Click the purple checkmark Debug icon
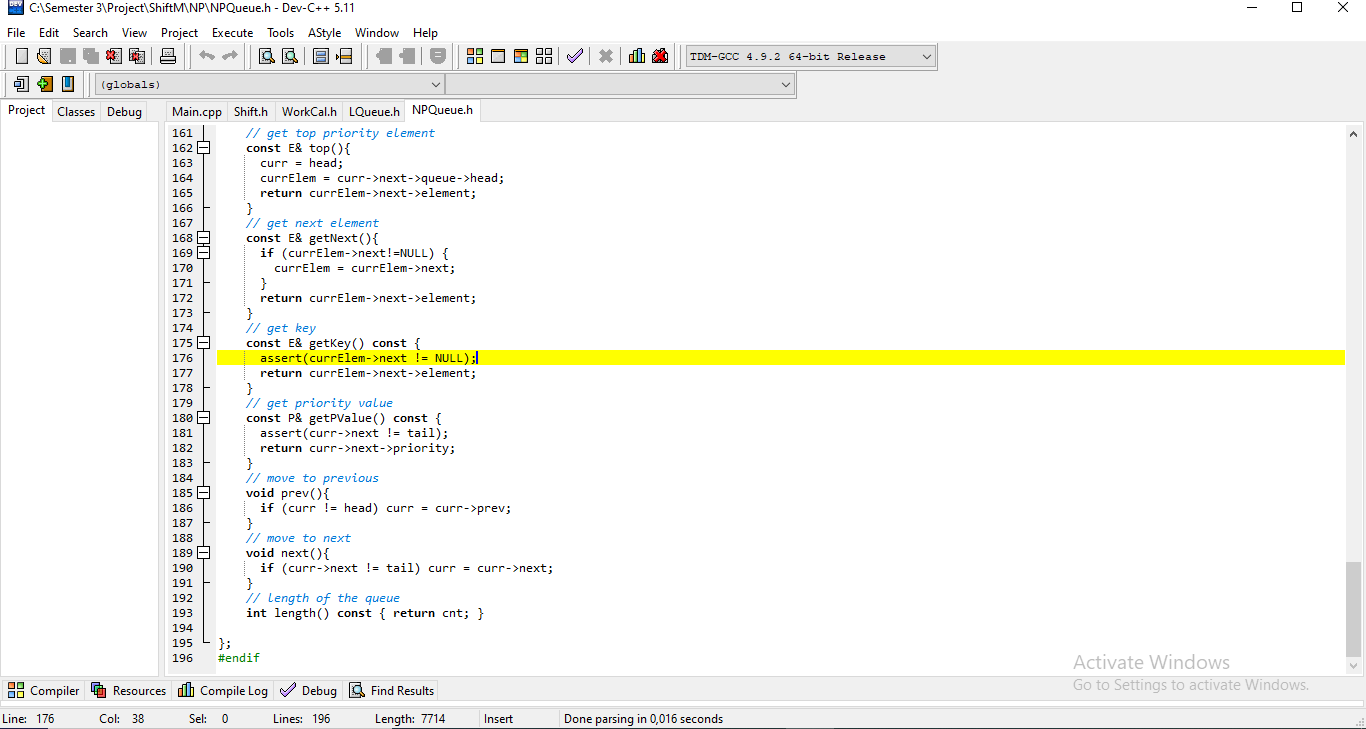Image resolution: width=1366 pixels, height=729 pixels. (575, 56)
